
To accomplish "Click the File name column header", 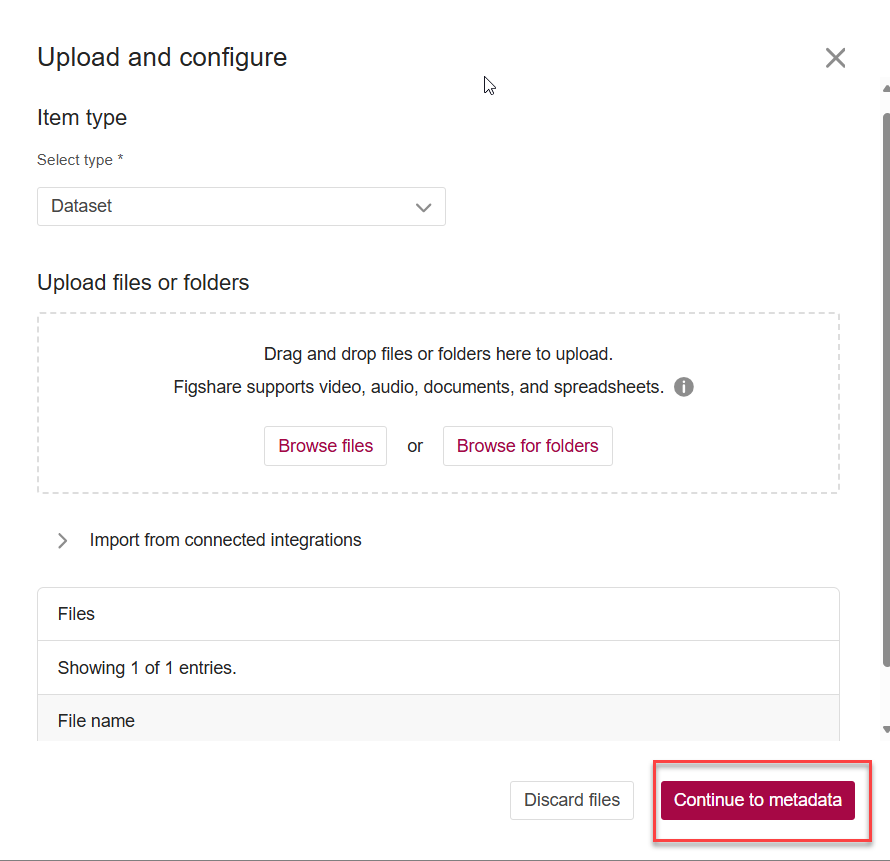I will point(96,721).
